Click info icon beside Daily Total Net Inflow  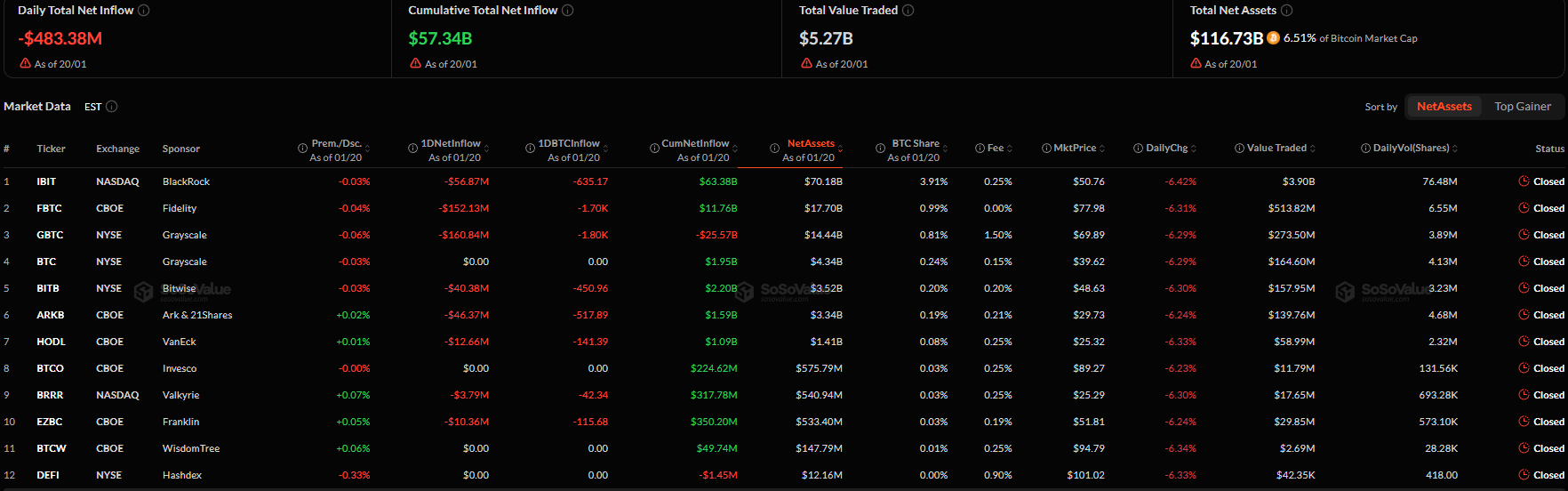(x=144, y=11)
